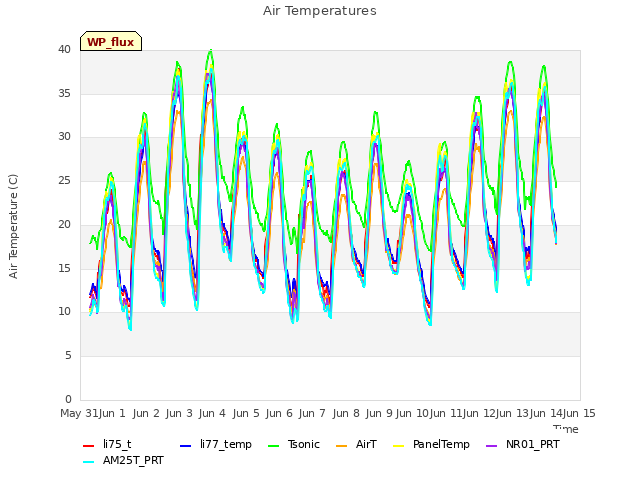Toggle the li75_t series in the legend

[x=107, y=444]
